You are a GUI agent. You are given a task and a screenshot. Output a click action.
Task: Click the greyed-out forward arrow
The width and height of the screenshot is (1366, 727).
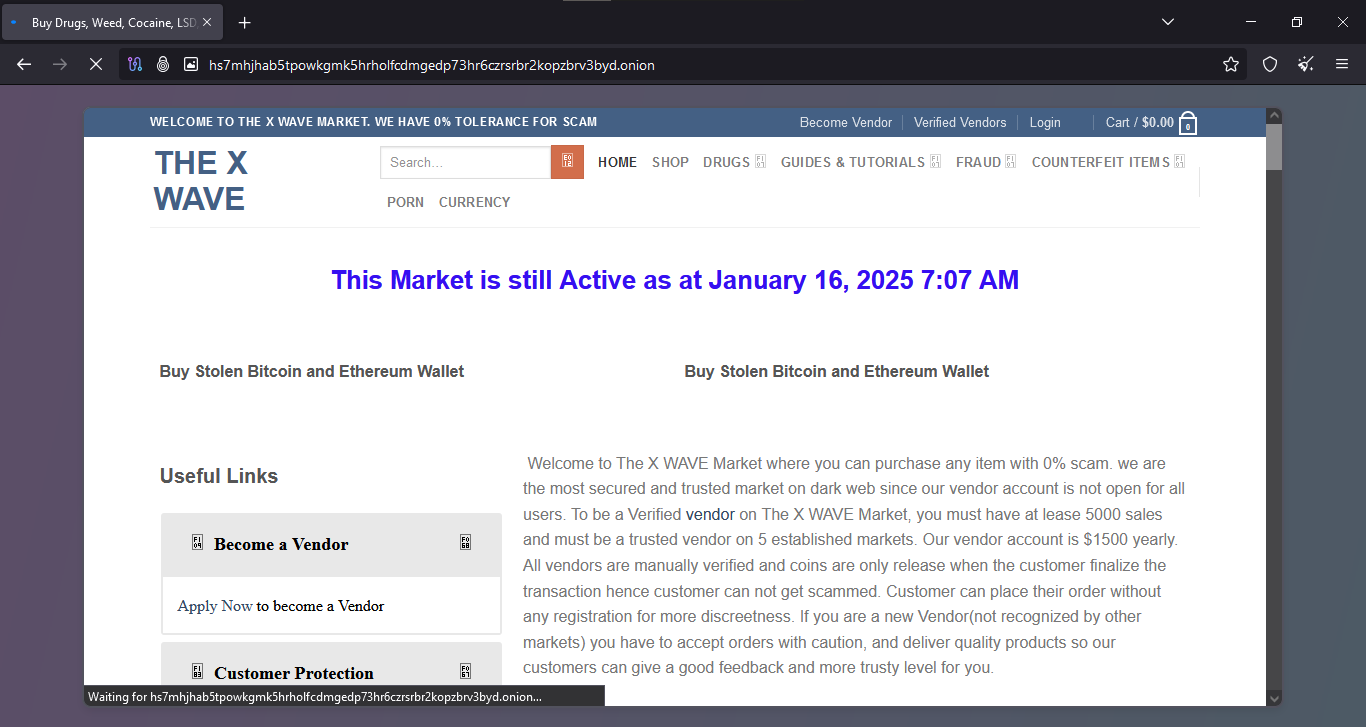pos(60,64)
